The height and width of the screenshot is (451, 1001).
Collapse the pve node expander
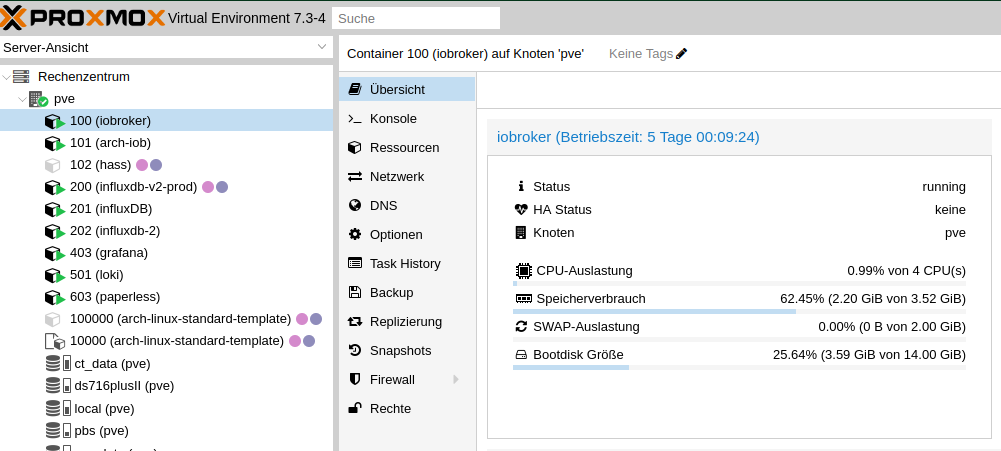pos(22,99)
